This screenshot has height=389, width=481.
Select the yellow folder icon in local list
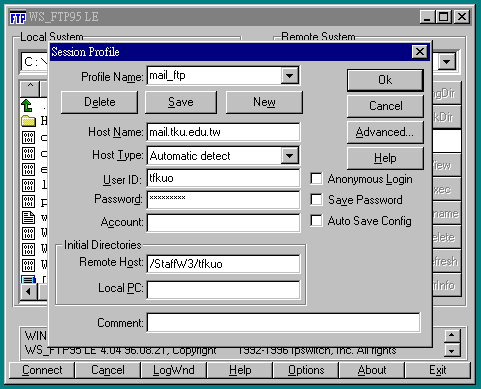pyautogui.click(x=28, y=121)
